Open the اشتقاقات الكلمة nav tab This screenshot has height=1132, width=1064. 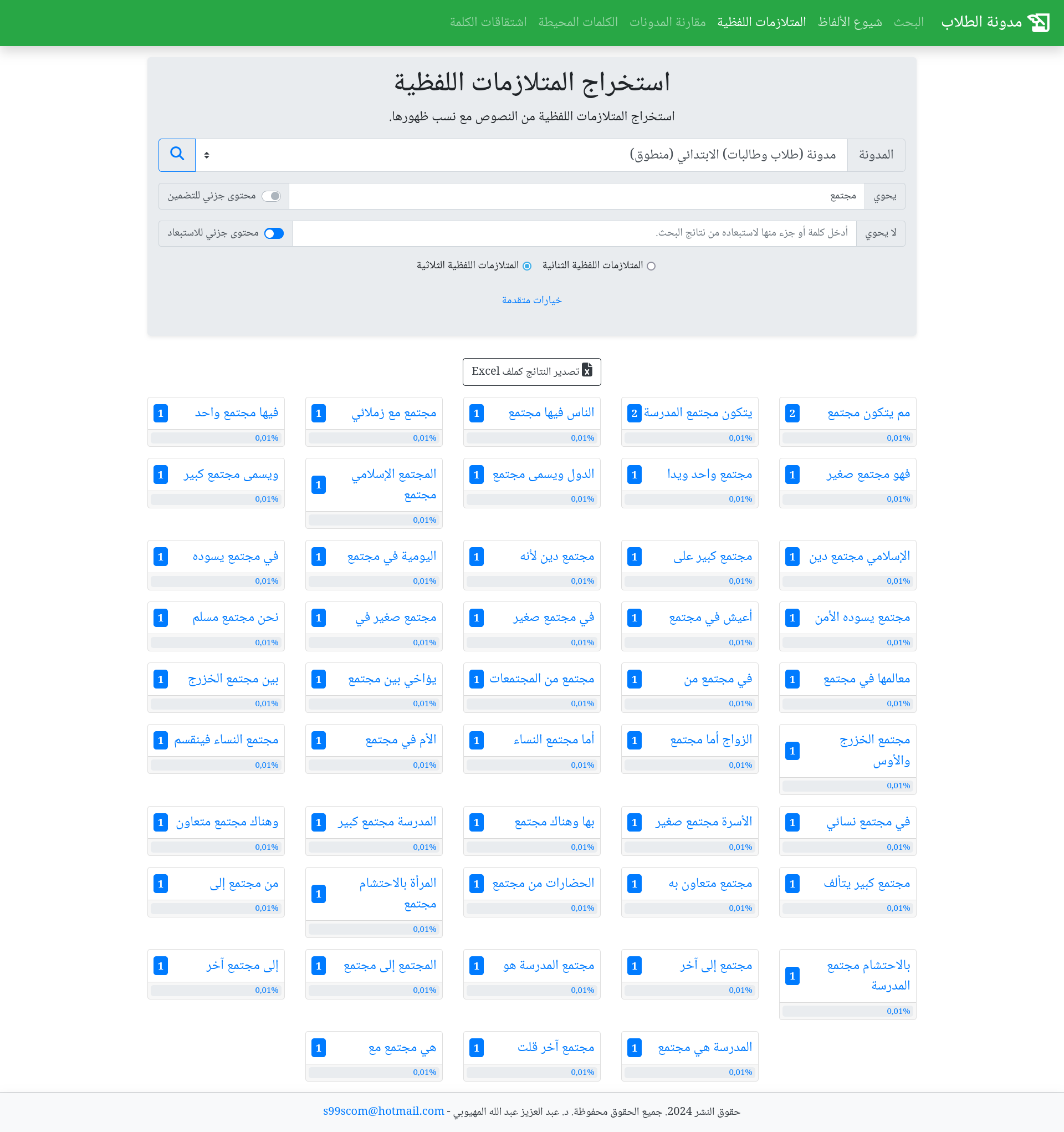(x=488, y=22)
